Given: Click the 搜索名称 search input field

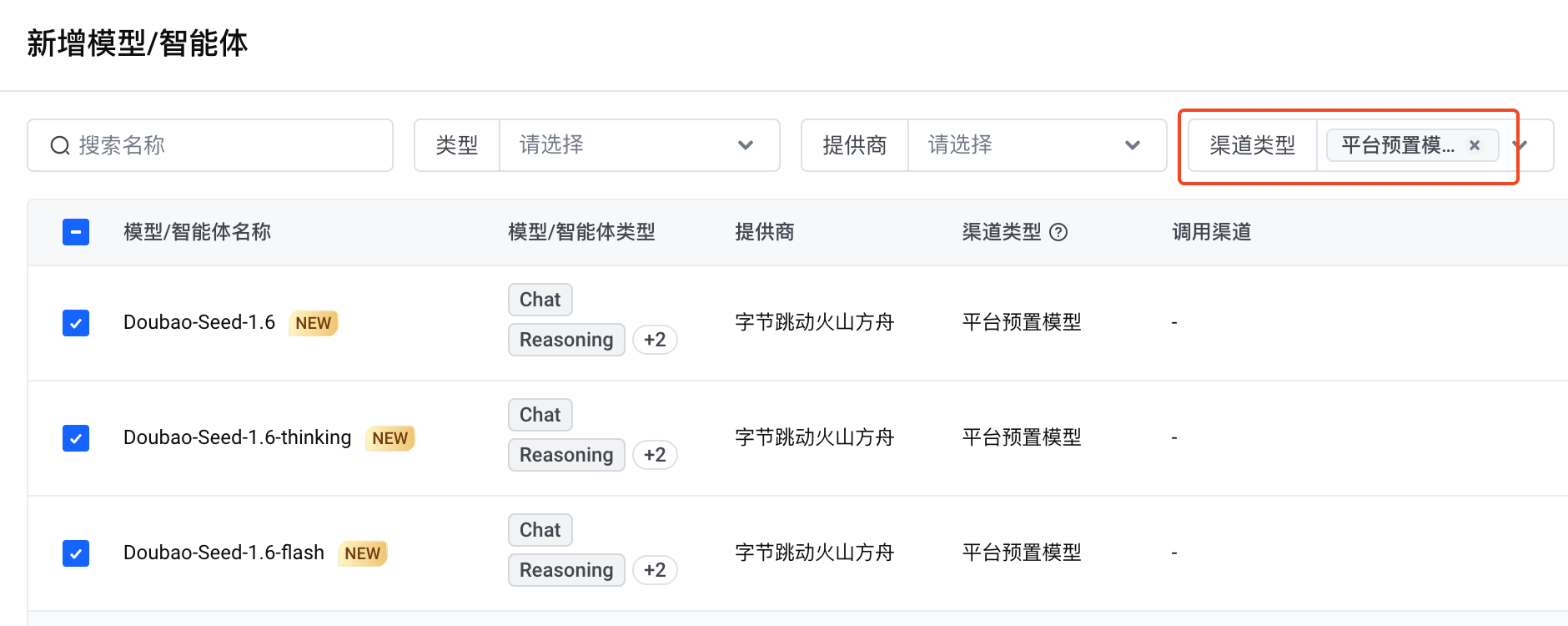Looking at the screenshot, I should (x=225, y=145).
